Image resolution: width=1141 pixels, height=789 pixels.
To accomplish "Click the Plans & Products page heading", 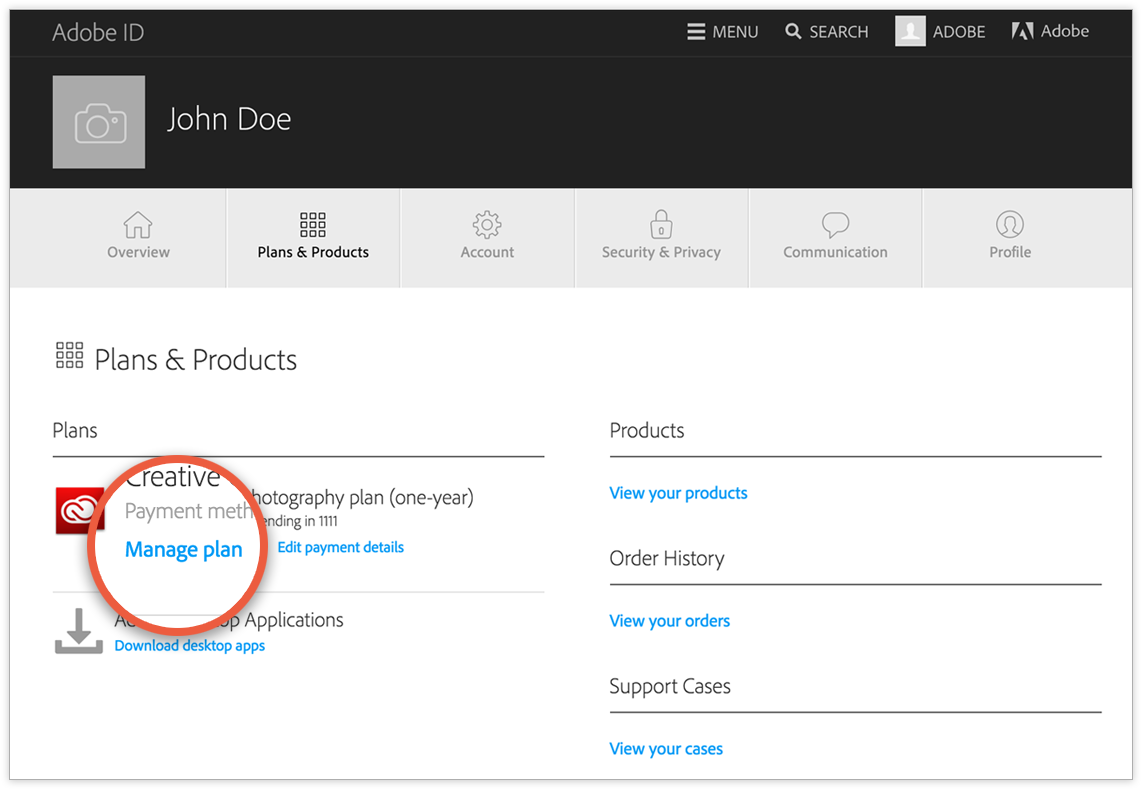I will [196, 360].
